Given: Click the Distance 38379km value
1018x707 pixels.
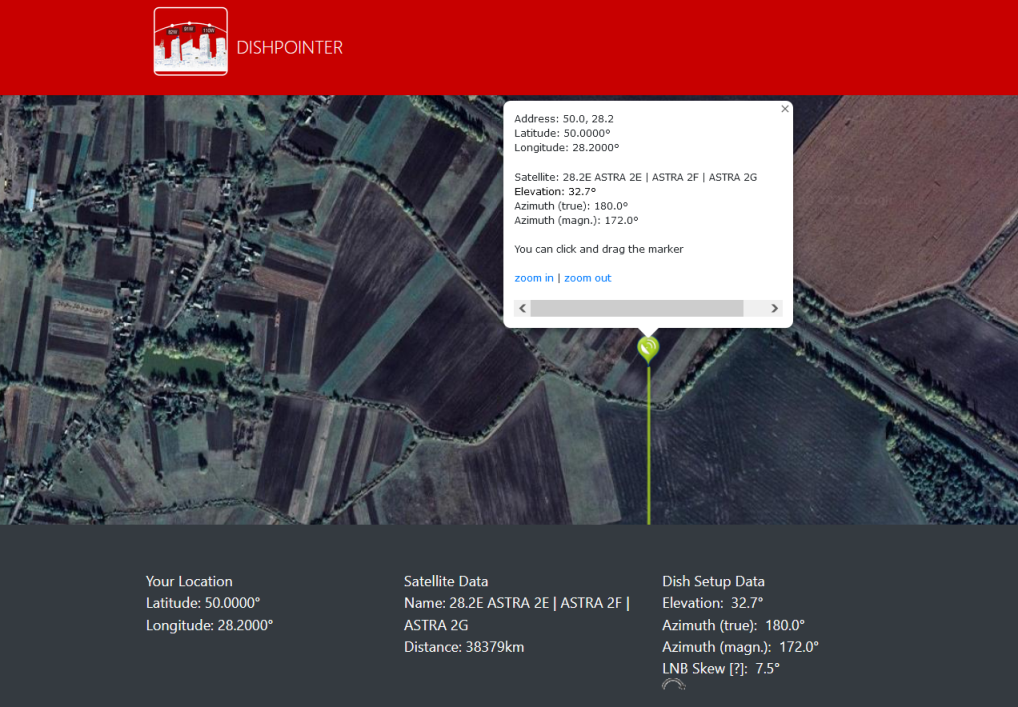Looking at the screenshot, I should [464, 647].
